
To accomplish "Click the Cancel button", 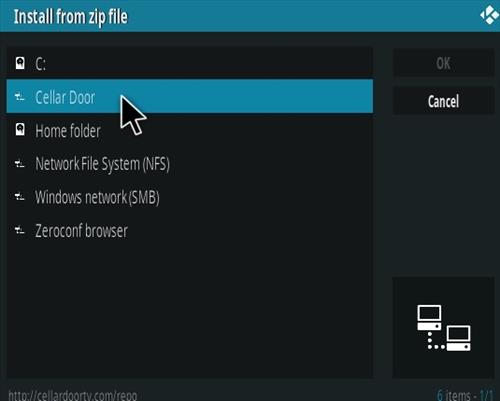I will (443, 101).
